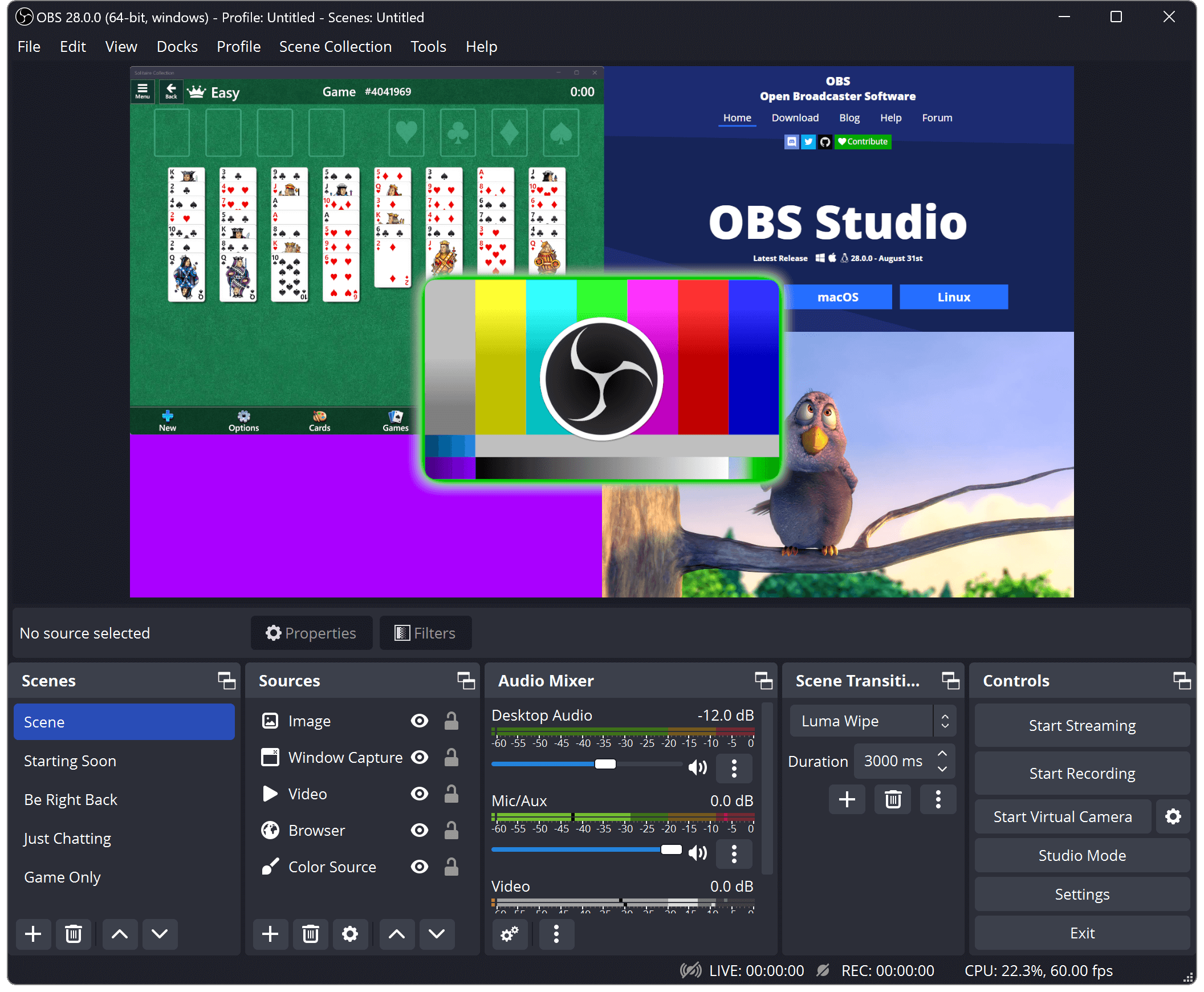Click the Filters button in toolbar
1204x992 pixels.
(424, 632)
